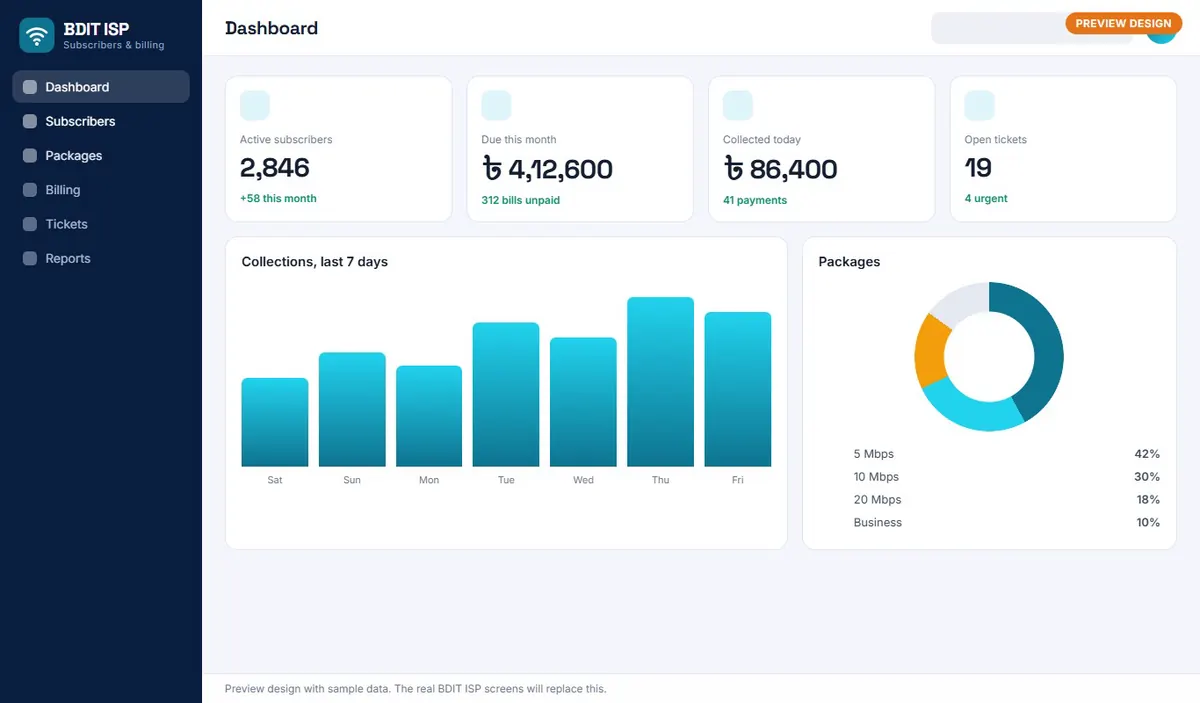Click the sidebar icon next to Tickets

(x=30, y=224)
